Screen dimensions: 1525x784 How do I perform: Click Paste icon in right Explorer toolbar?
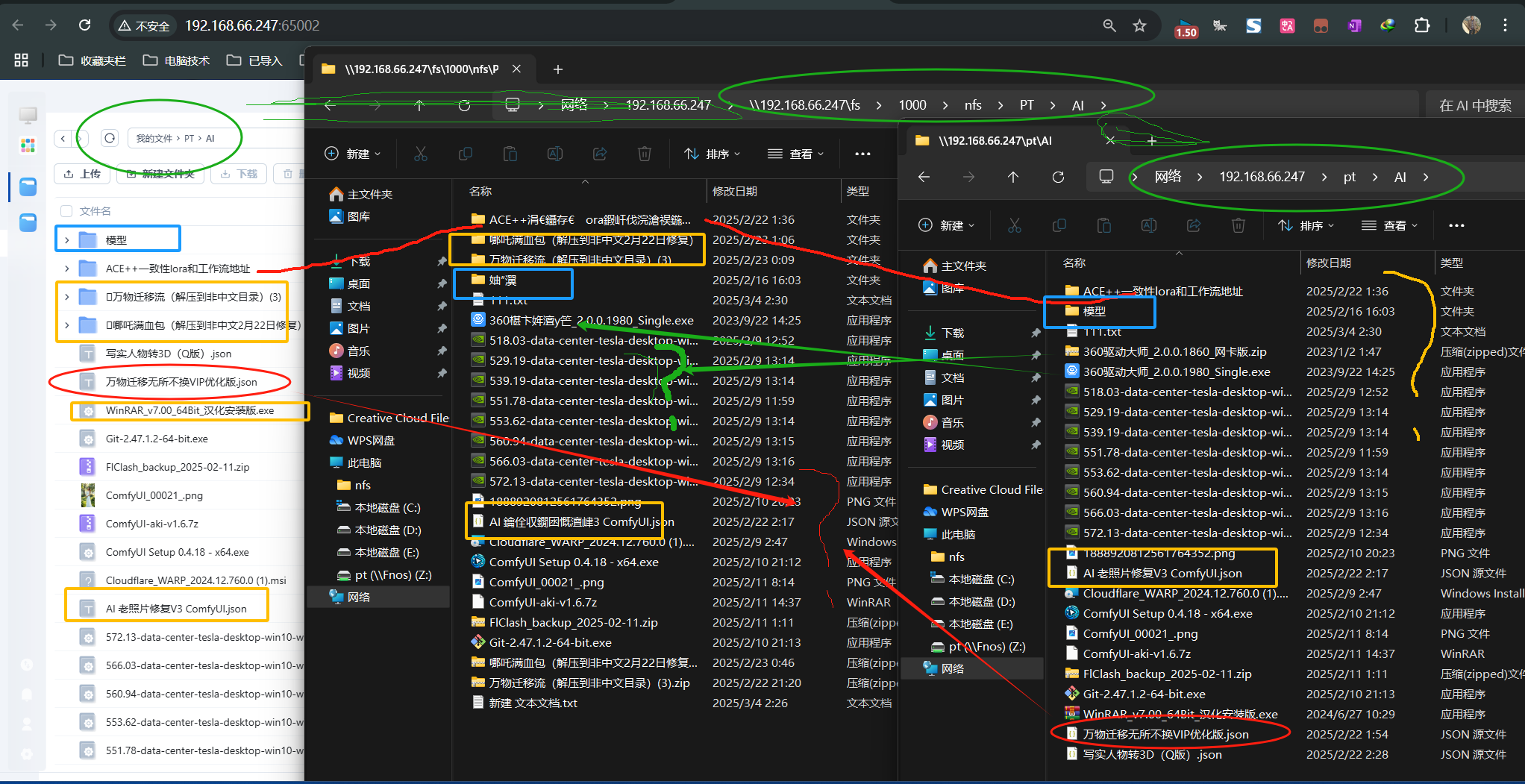[x=1104, y=225]
